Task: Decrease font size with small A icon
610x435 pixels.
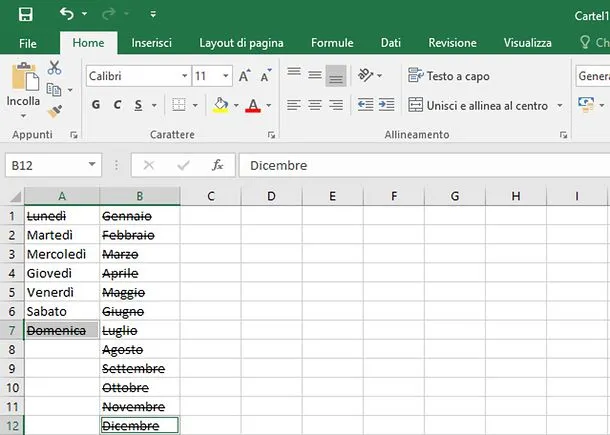Action: (266, 75)
